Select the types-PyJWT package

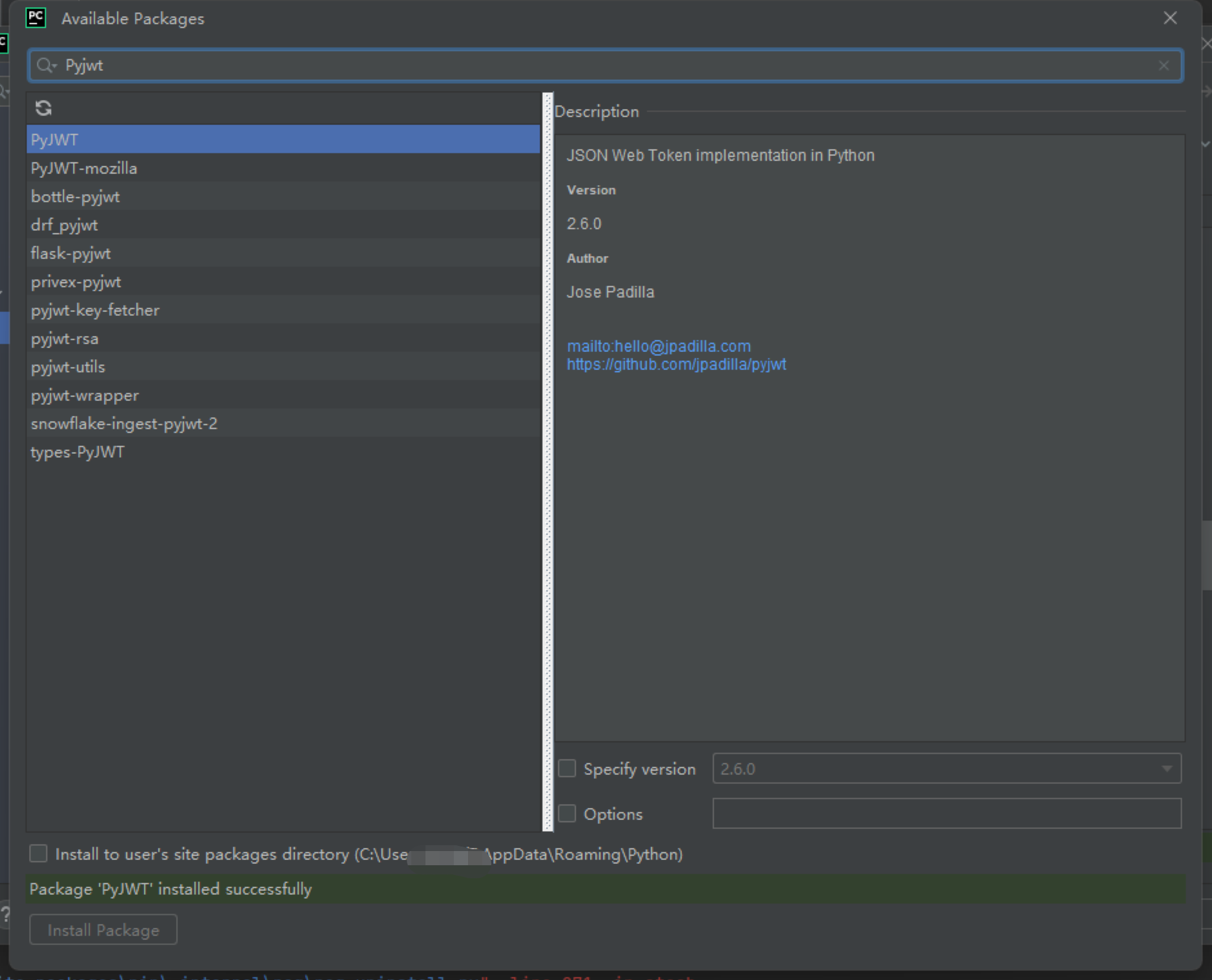(283, 451)
